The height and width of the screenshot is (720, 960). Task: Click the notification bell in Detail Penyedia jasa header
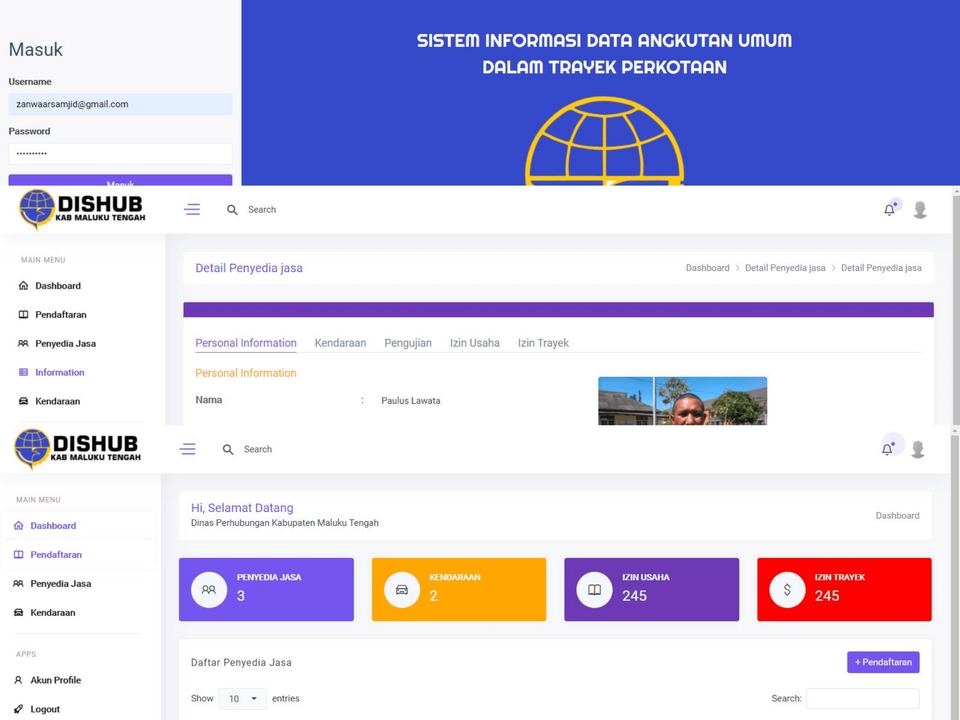(889, 210)
